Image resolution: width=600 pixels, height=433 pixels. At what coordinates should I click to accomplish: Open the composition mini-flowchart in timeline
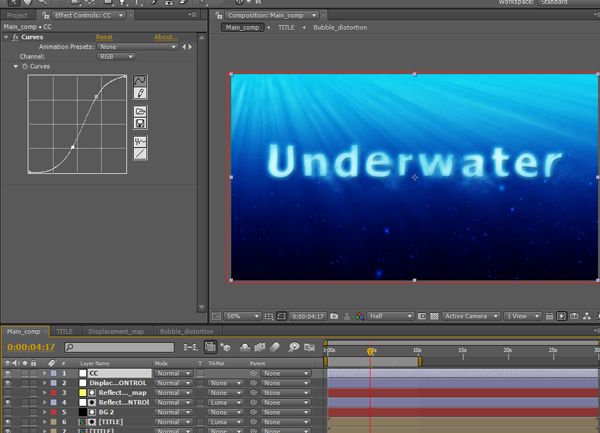[x=190, y=347]
